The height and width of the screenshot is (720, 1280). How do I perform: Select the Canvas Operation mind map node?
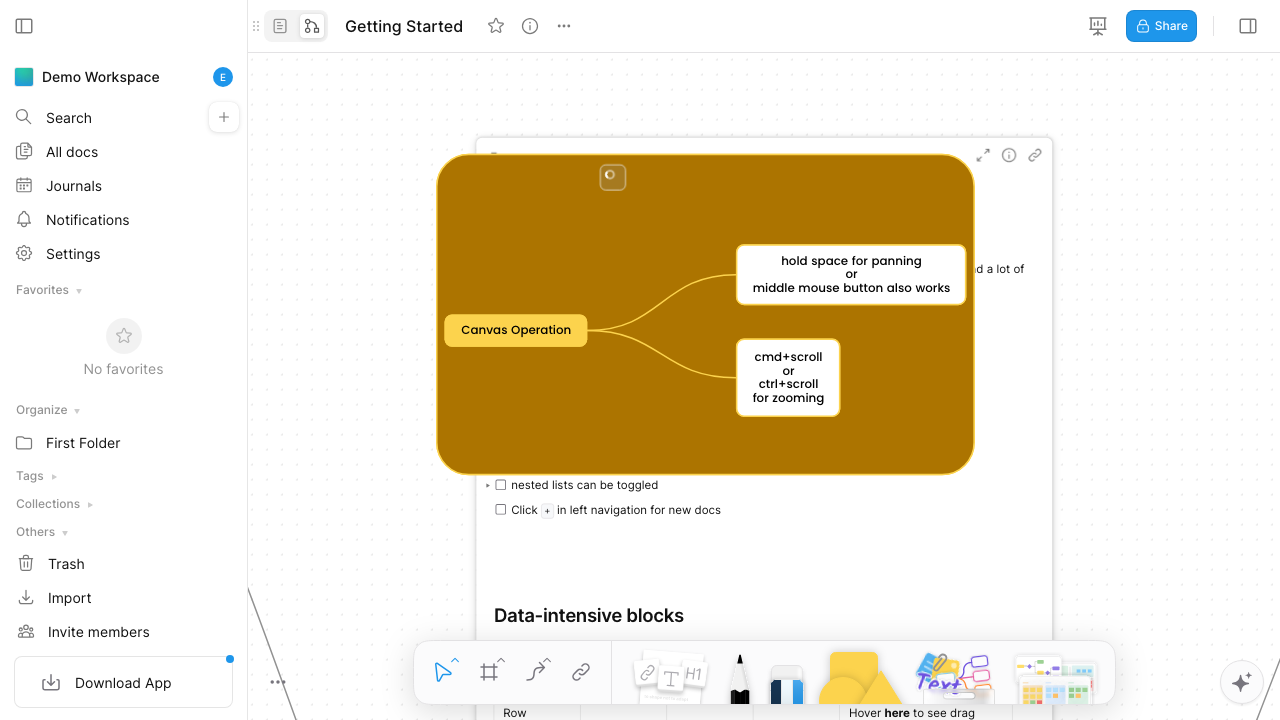coord(516,330)
